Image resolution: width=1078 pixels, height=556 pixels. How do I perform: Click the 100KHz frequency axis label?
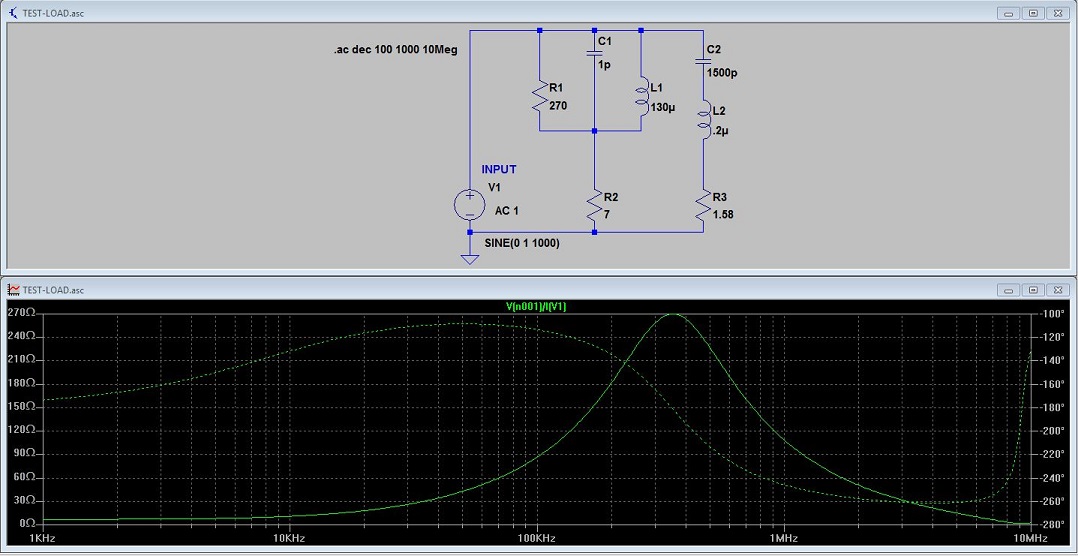[536, 537]
